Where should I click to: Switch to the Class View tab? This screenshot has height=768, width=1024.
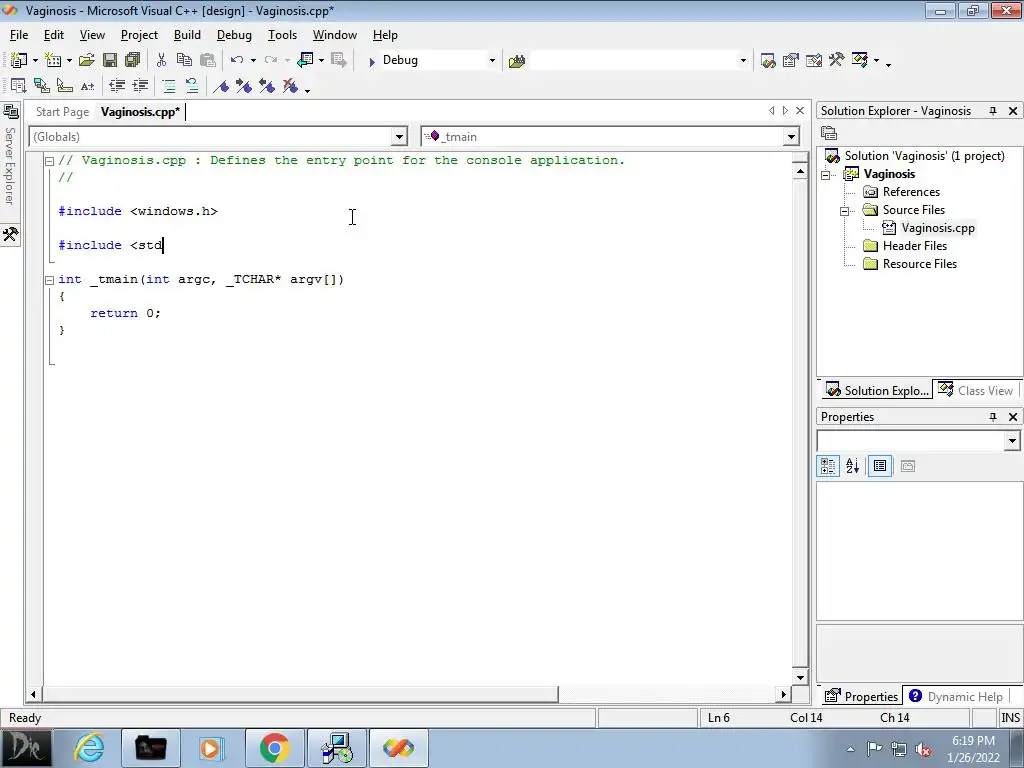tap(975, 391)
